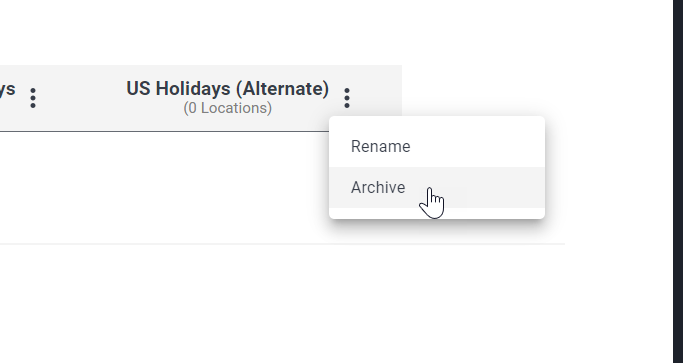Click the dark vertical bar at right edge
The width and height of the screenshot is (683, 363).
[x=678, y=181]
